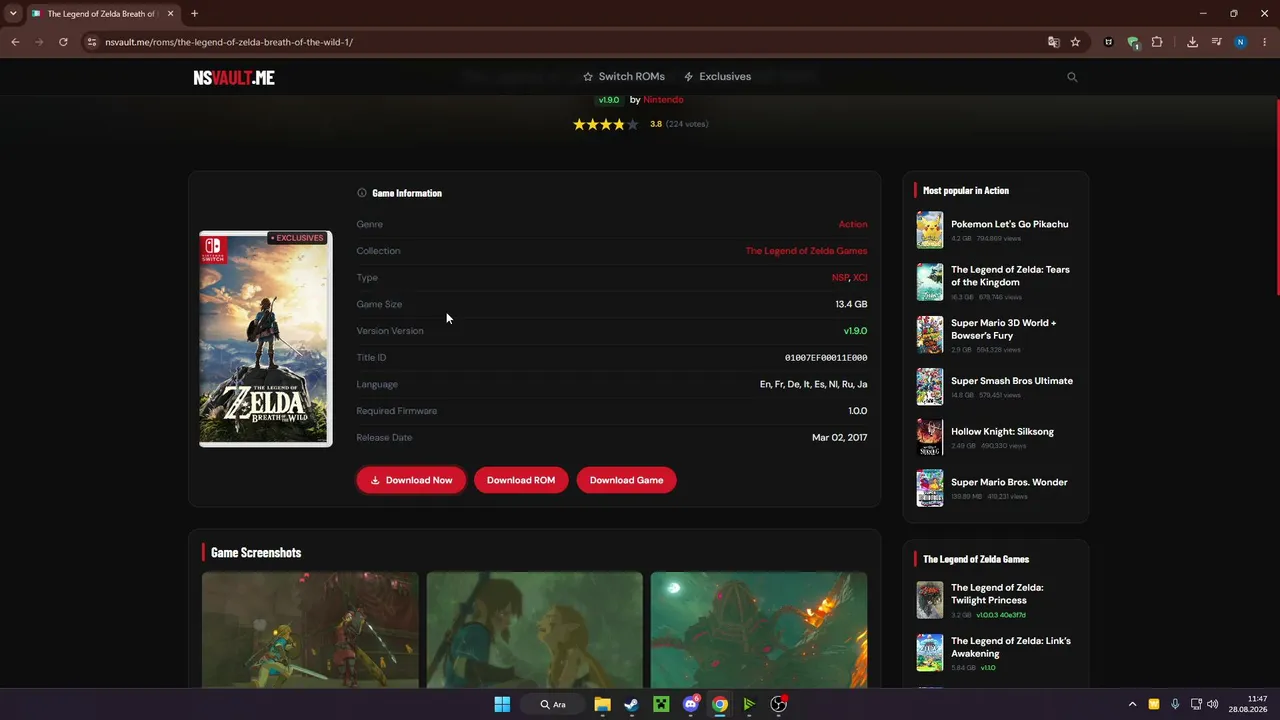Open Pokemon Let's Go Pikachu listing
Viewport: 1280px width, 720px height.
click(995, 230)
